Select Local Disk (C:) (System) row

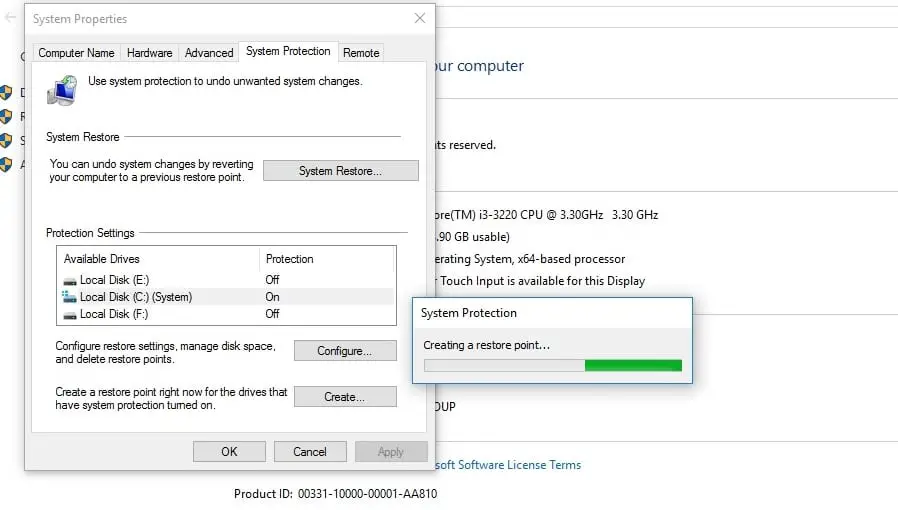[226, 296]
